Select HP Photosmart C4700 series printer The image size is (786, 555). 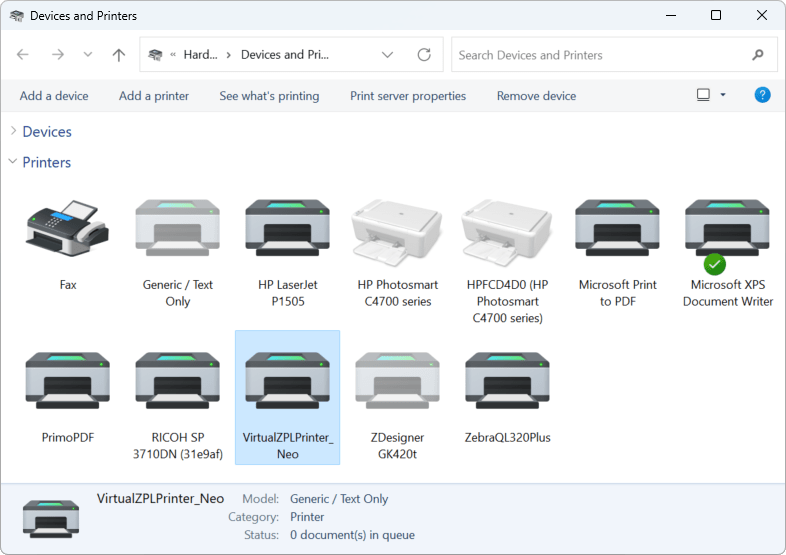click(398, 232)
